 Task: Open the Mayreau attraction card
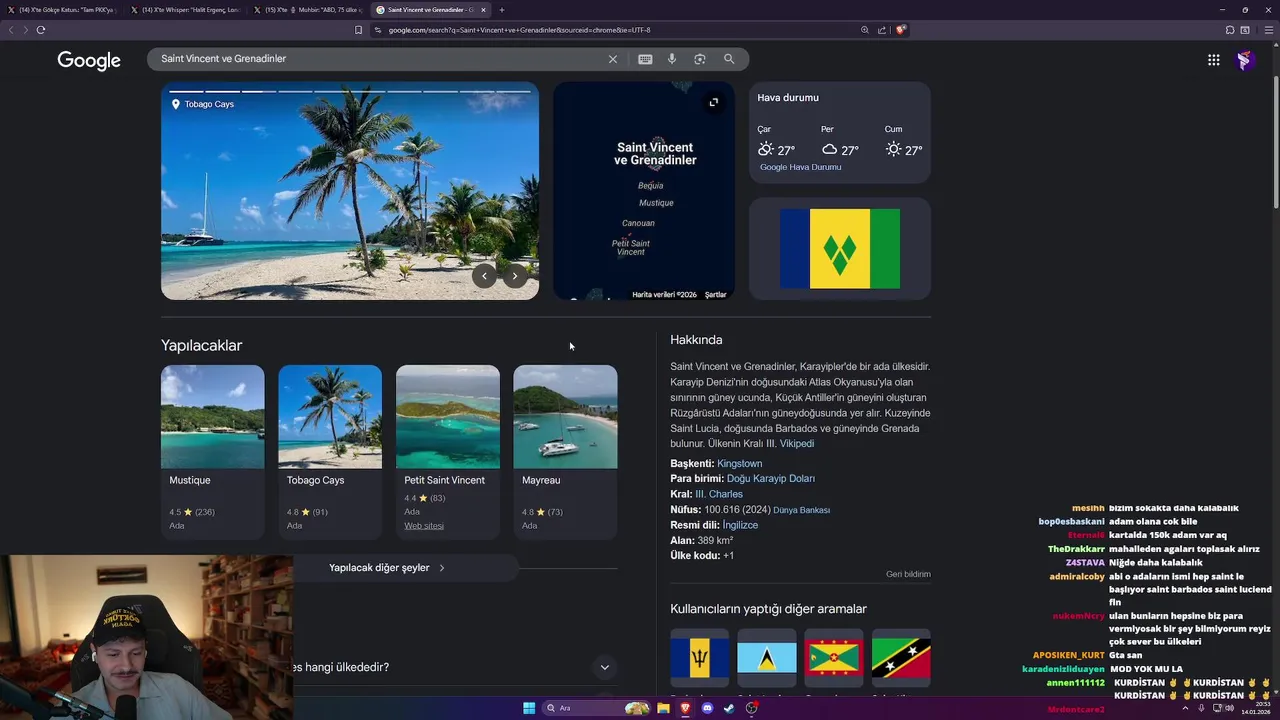coord(565,452)
